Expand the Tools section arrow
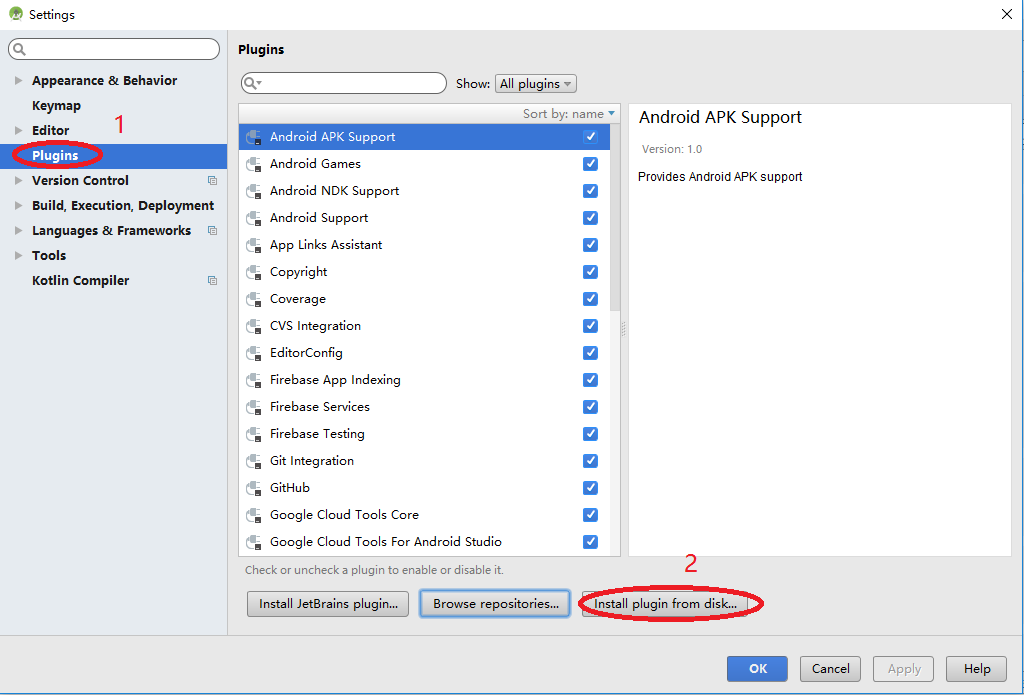The height and width of the screenshot is (695, 1024). click(x=18, y=255)
